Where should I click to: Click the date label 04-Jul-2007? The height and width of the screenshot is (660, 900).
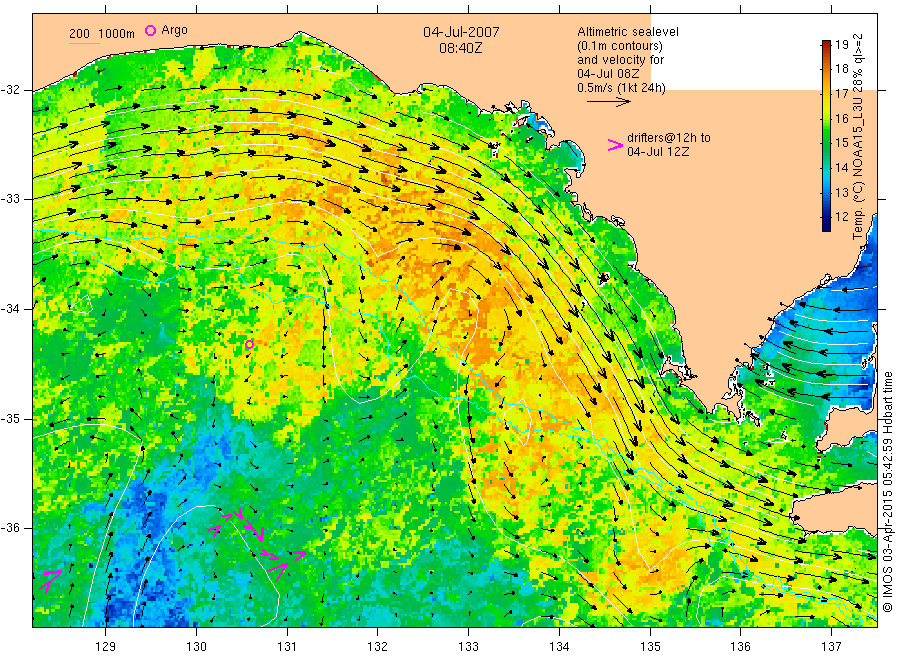(461, 32)
